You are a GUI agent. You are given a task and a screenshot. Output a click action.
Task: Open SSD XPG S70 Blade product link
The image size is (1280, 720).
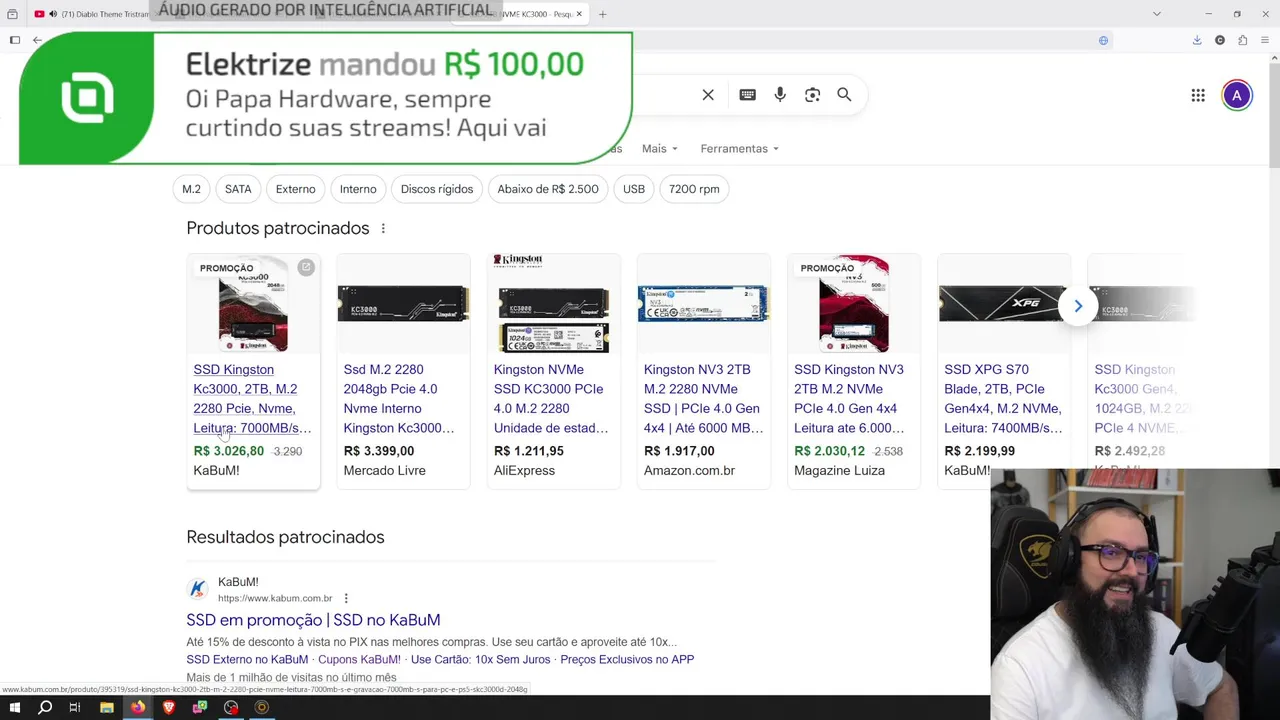pos(1003,399)
